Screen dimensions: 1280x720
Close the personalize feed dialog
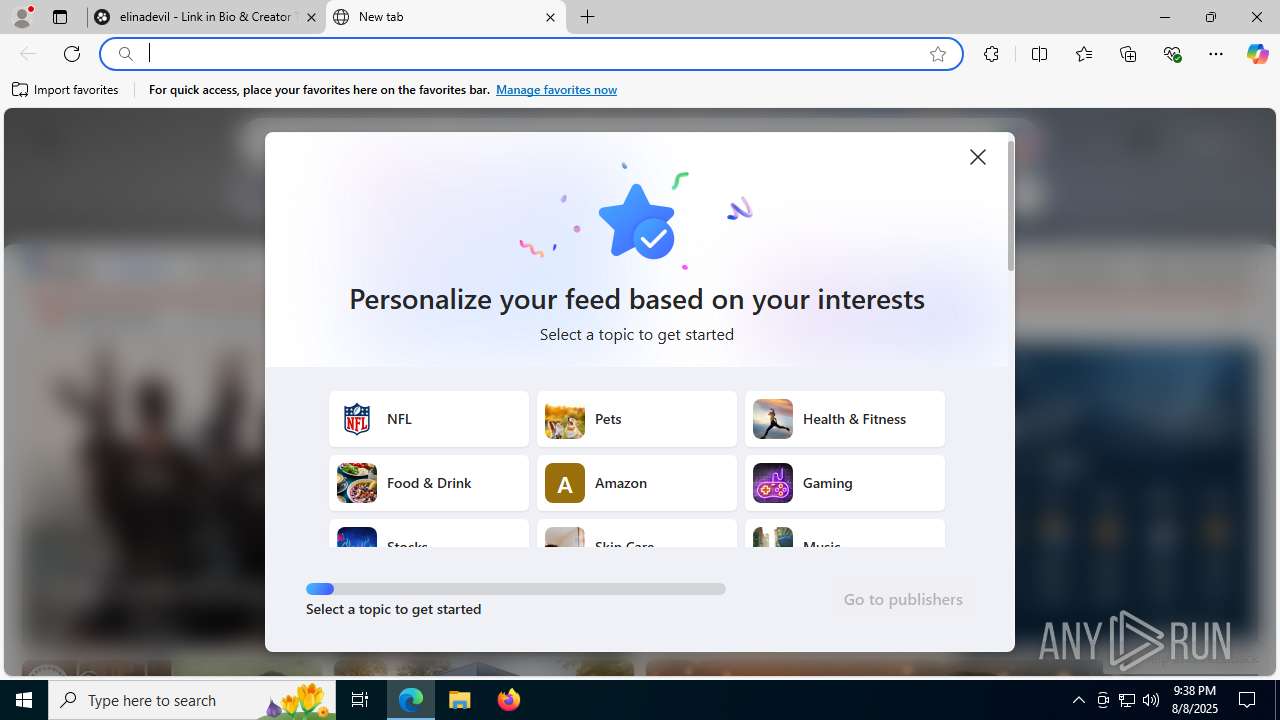[x=978, y=157]
